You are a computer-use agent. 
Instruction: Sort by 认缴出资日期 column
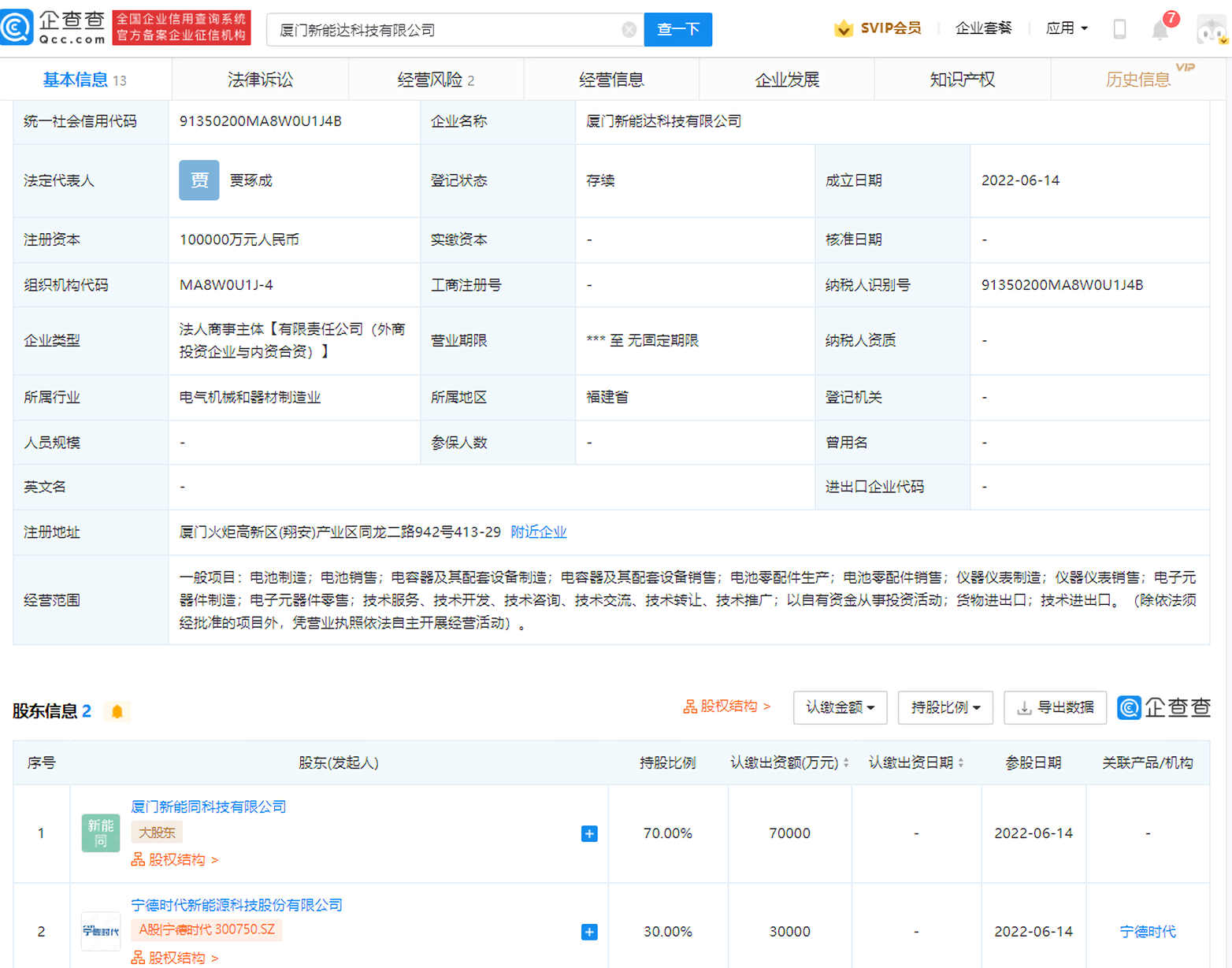961,762
